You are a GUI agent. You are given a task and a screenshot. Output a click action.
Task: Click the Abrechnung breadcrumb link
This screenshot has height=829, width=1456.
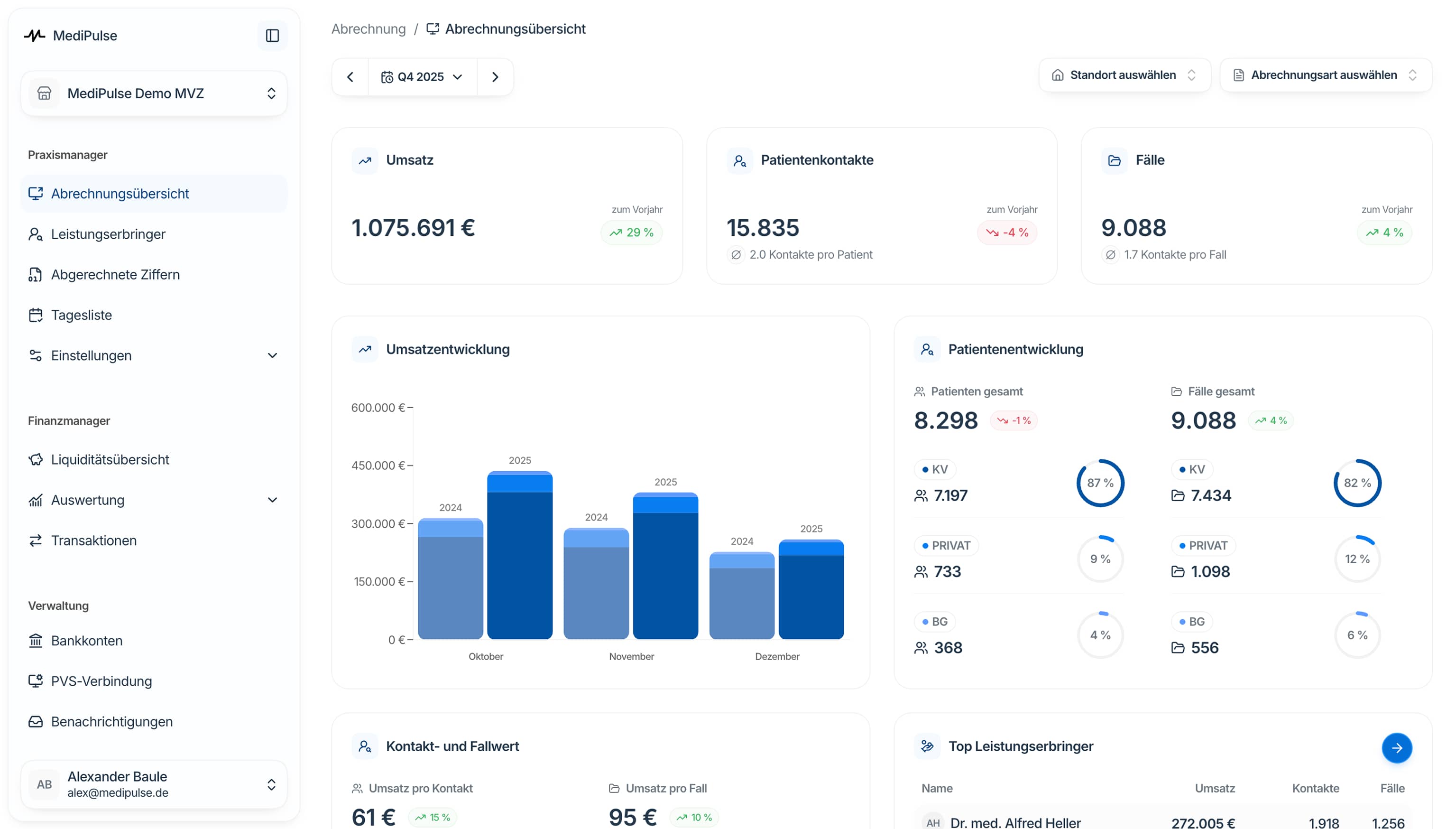pos(368,28)
